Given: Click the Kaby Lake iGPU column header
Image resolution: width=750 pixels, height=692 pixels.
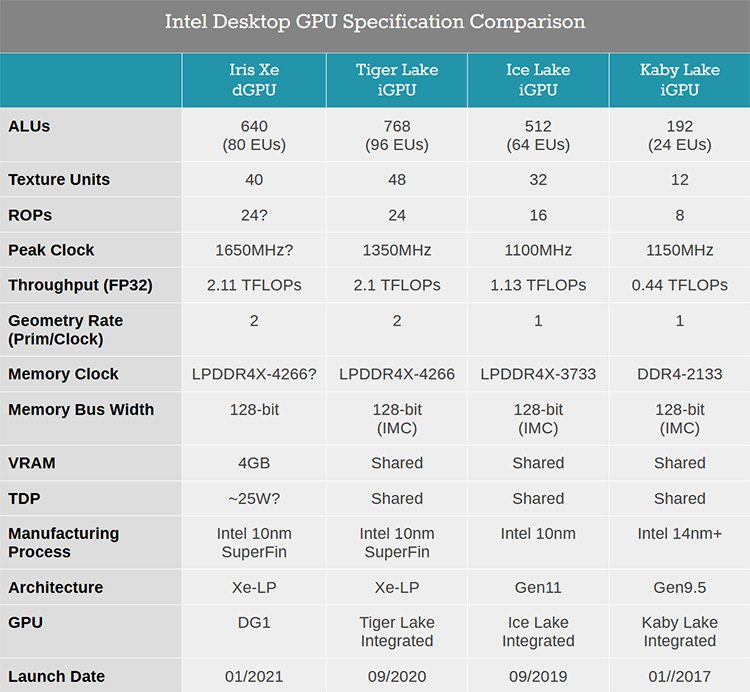Looking at the screenshot, I should (679, 80).
